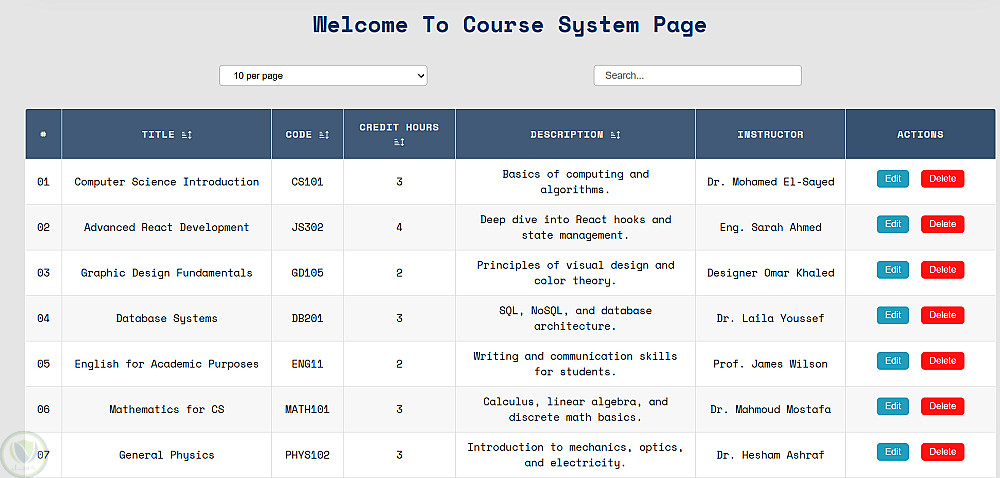Viewport: 1000px width, 478px height.
Task: Click the title 'Mathematics for CS'
Action: click(x=166, y=409)
